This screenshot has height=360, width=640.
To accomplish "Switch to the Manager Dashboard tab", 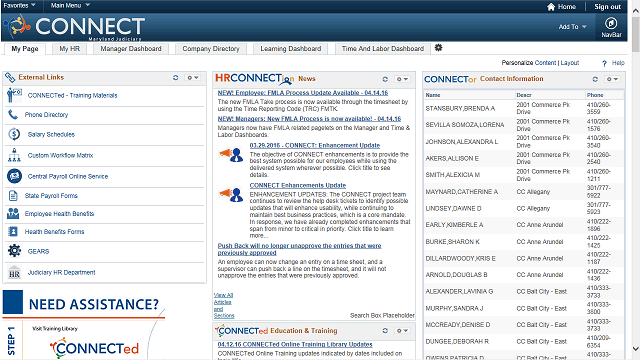I will (131, 49).
